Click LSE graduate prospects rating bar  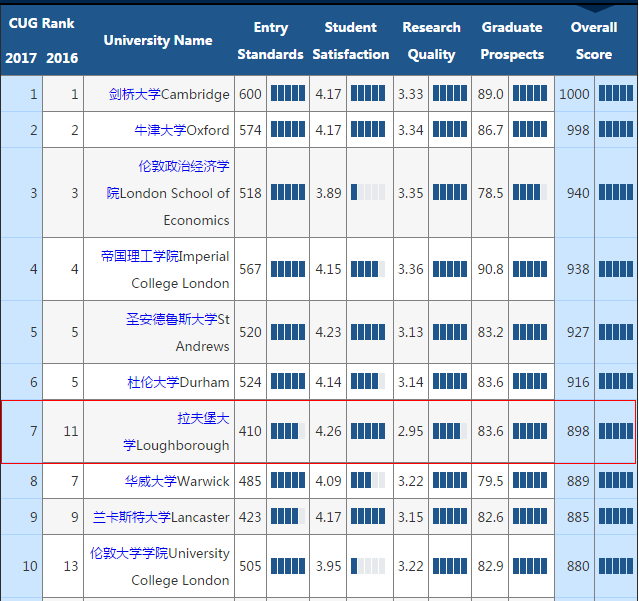[530, 192]
